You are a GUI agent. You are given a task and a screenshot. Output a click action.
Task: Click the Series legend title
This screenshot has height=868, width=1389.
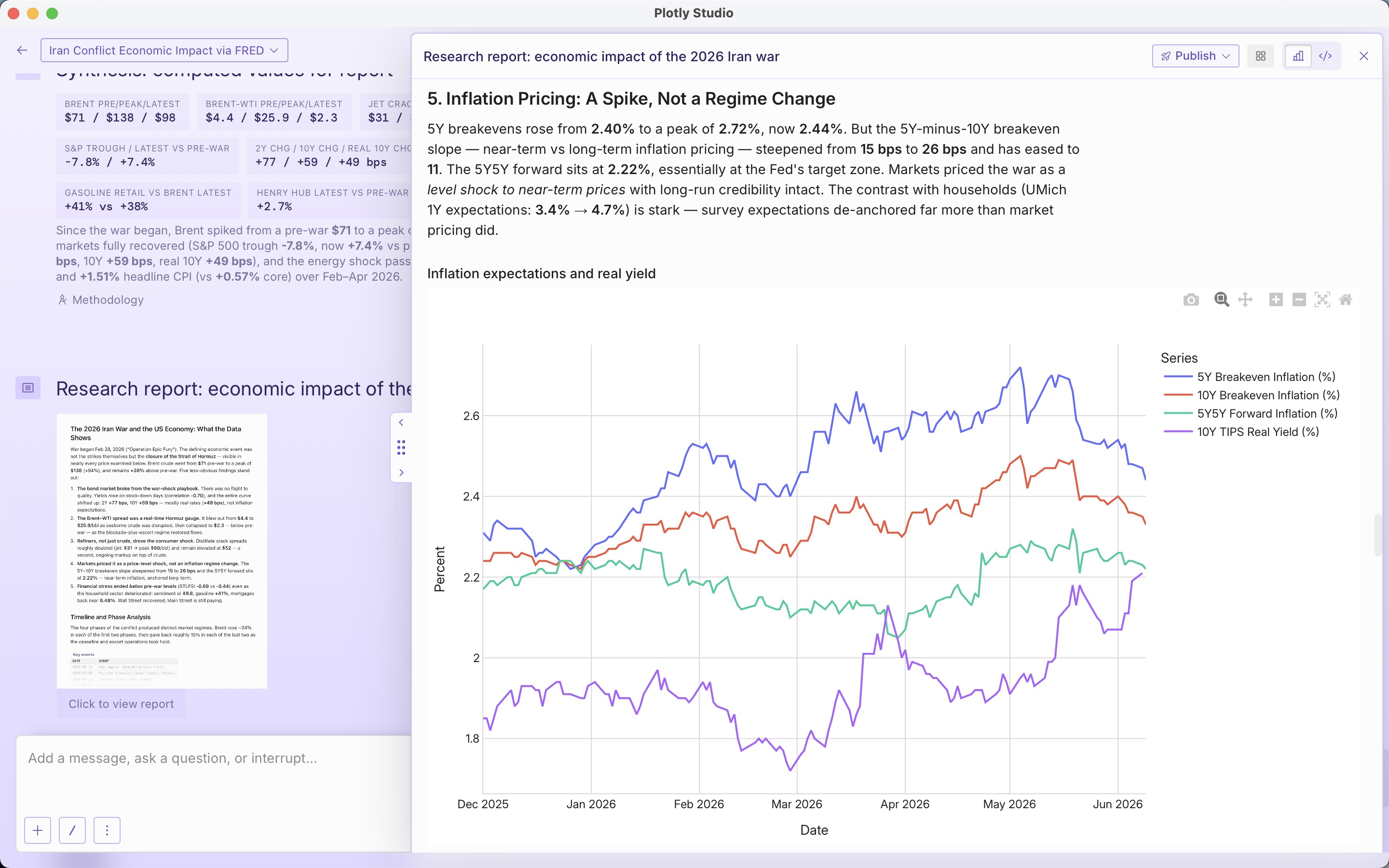point(1179,358)
